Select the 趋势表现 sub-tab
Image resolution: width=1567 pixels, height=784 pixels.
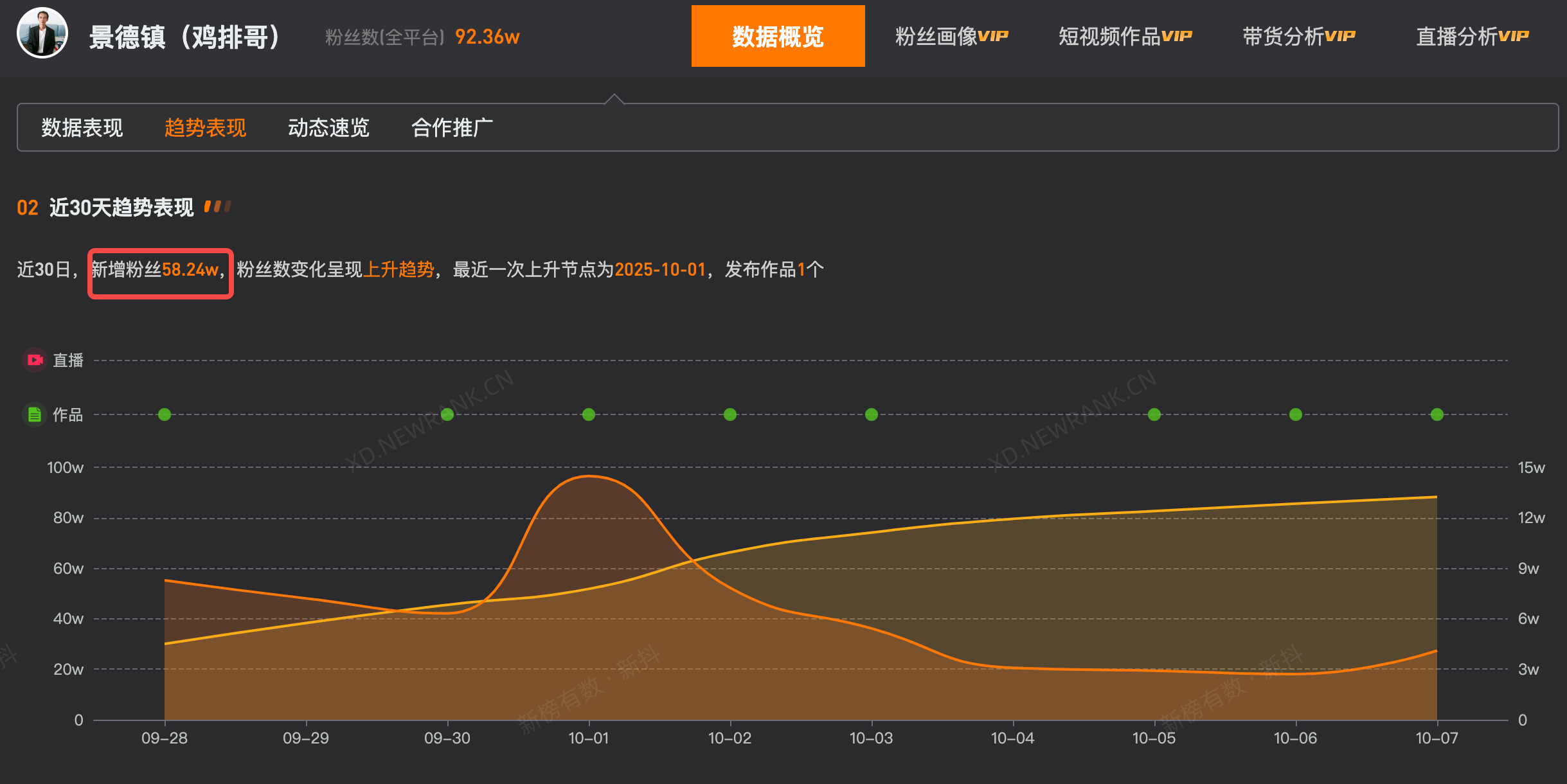(205, 128)
